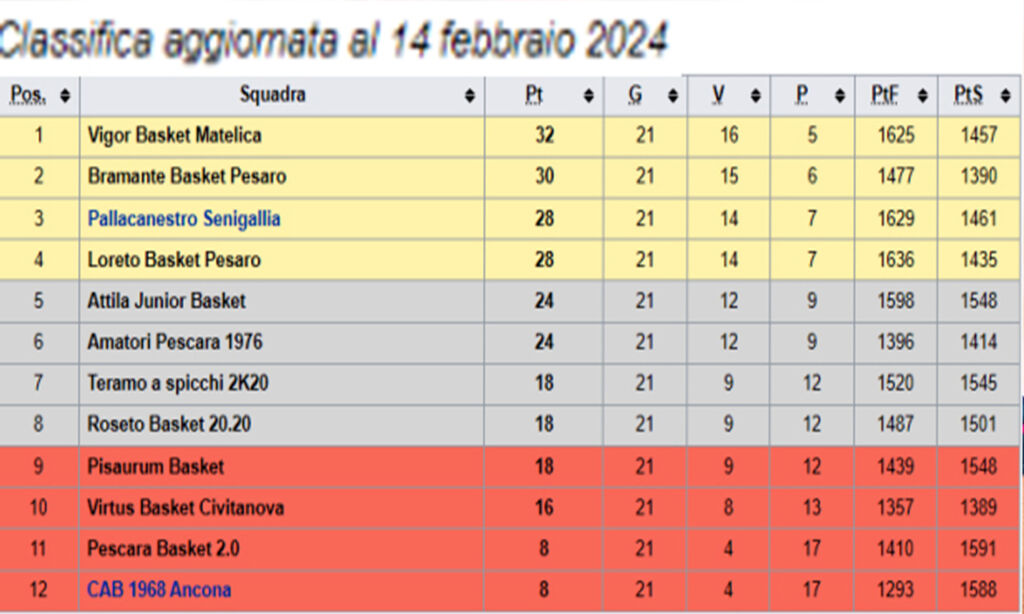Click the G column sort arrows
Screen dimensions: 1024x614
click(x=673, y=96)
